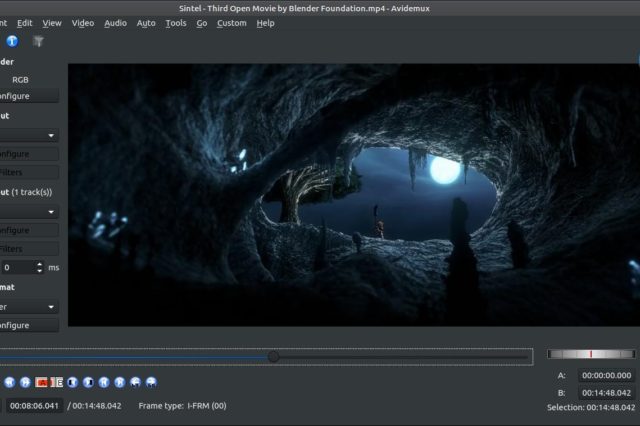The image size is (640, 426).
Task: Set selection marker B
Action: tap(57, 382)
